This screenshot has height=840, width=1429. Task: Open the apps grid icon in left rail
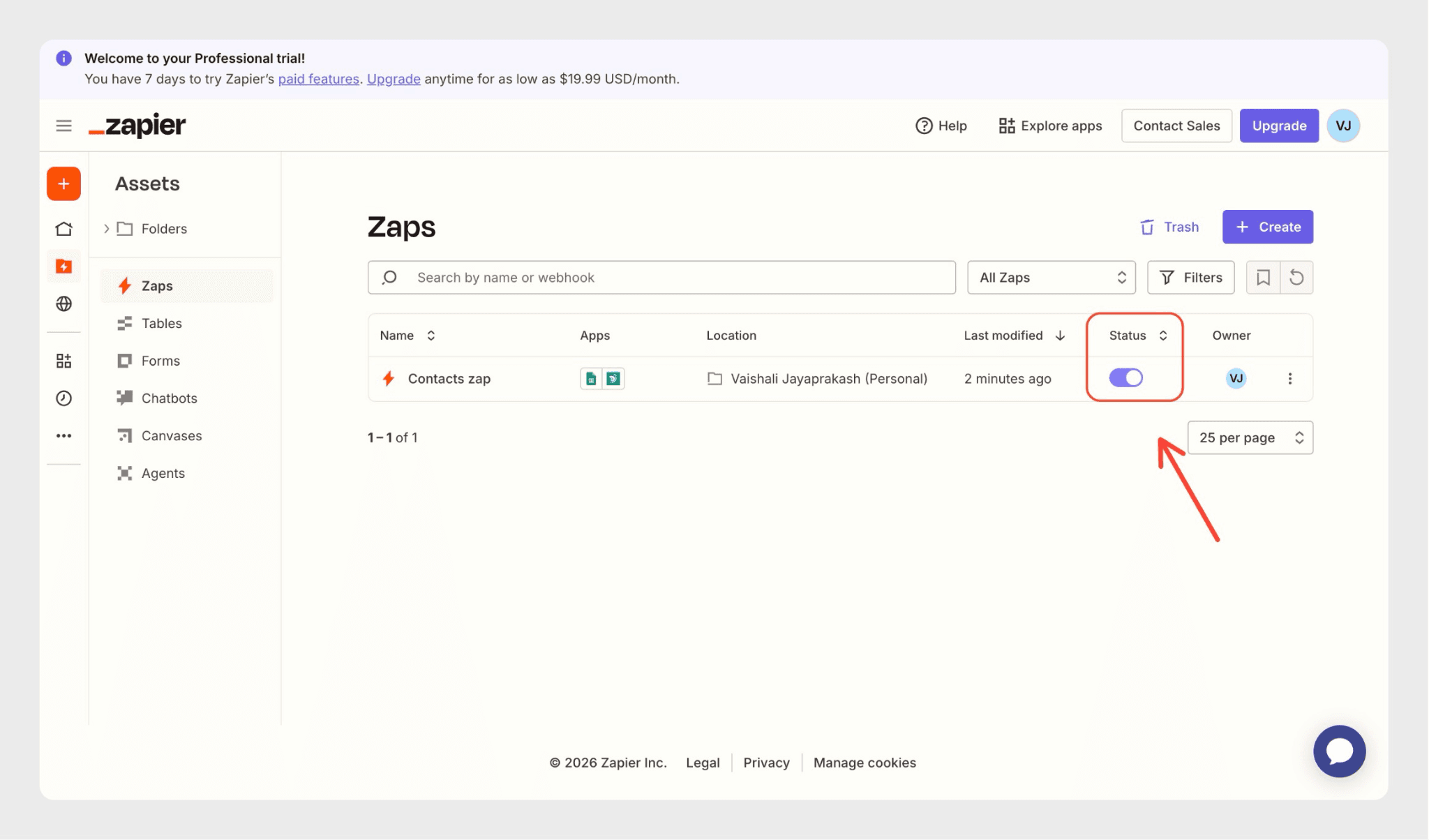(63, 361)
